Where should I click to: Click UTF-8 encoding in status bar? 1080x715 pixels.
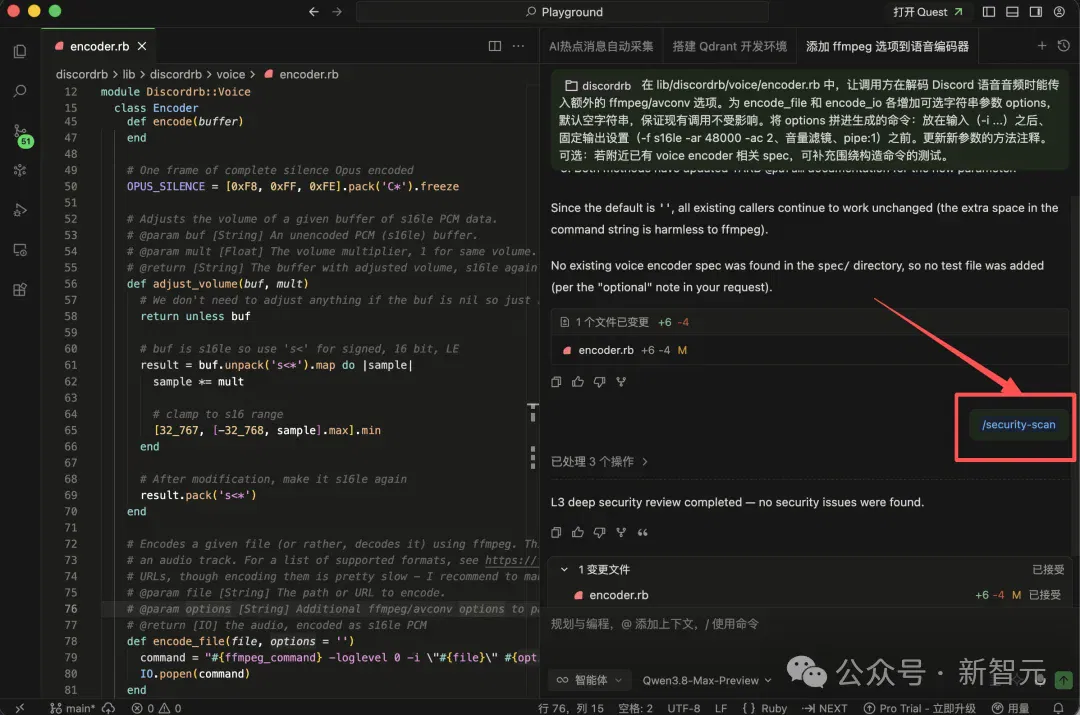point(683,708)
